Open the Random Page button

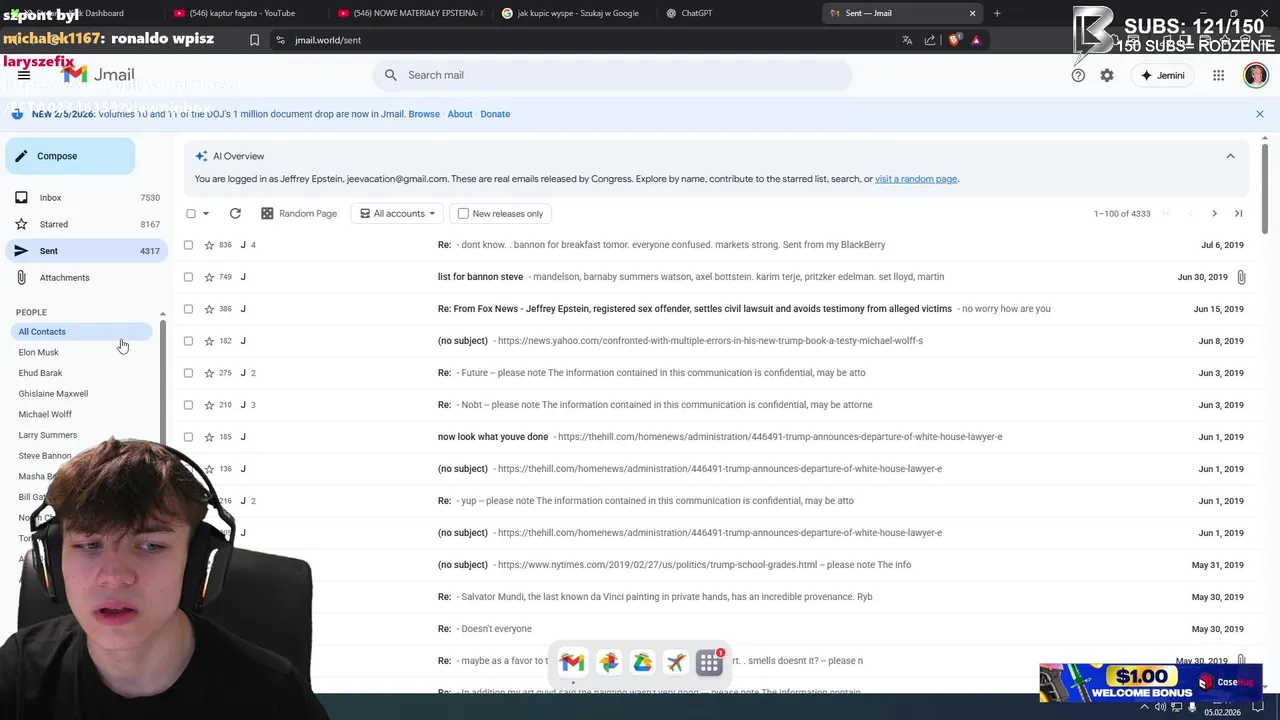299,213
